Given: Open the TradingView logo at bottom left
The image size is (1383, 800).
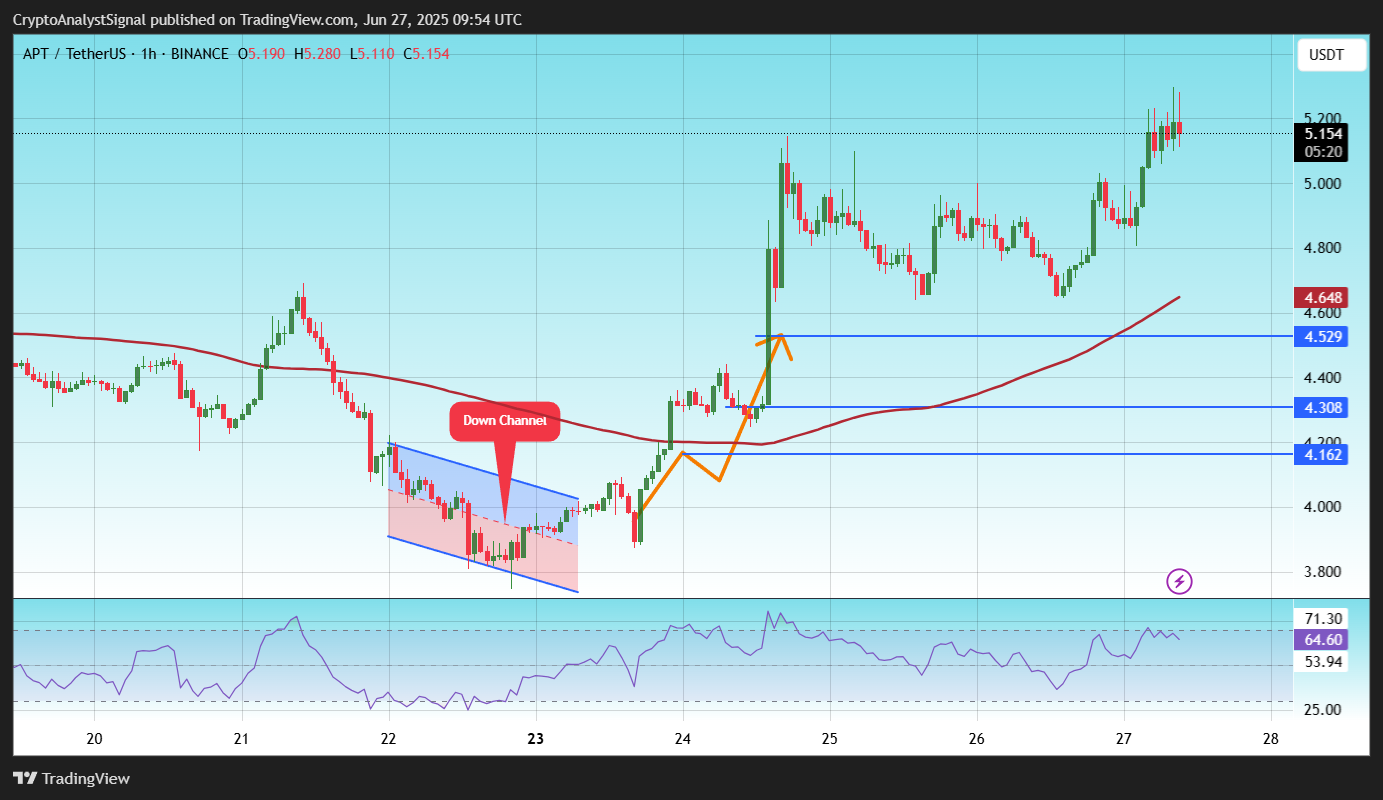Looking at the screenshot, I should click(71, 778).
